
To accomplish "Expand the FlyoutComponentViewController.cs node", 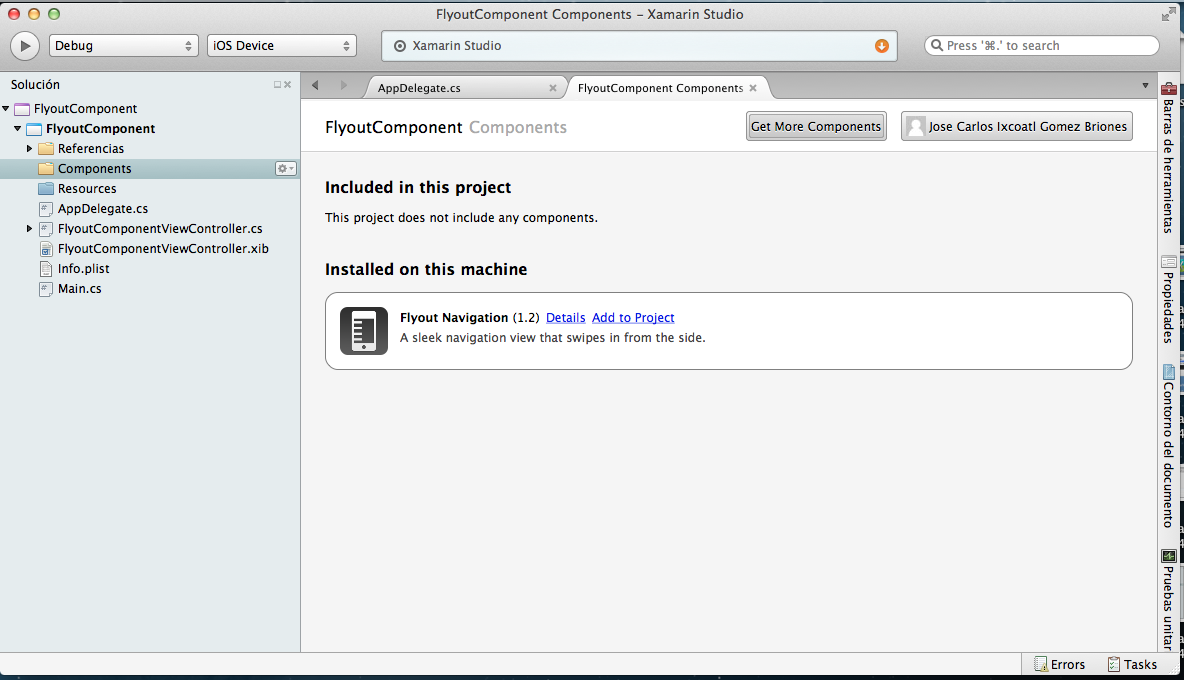I will tap(30, 228).
